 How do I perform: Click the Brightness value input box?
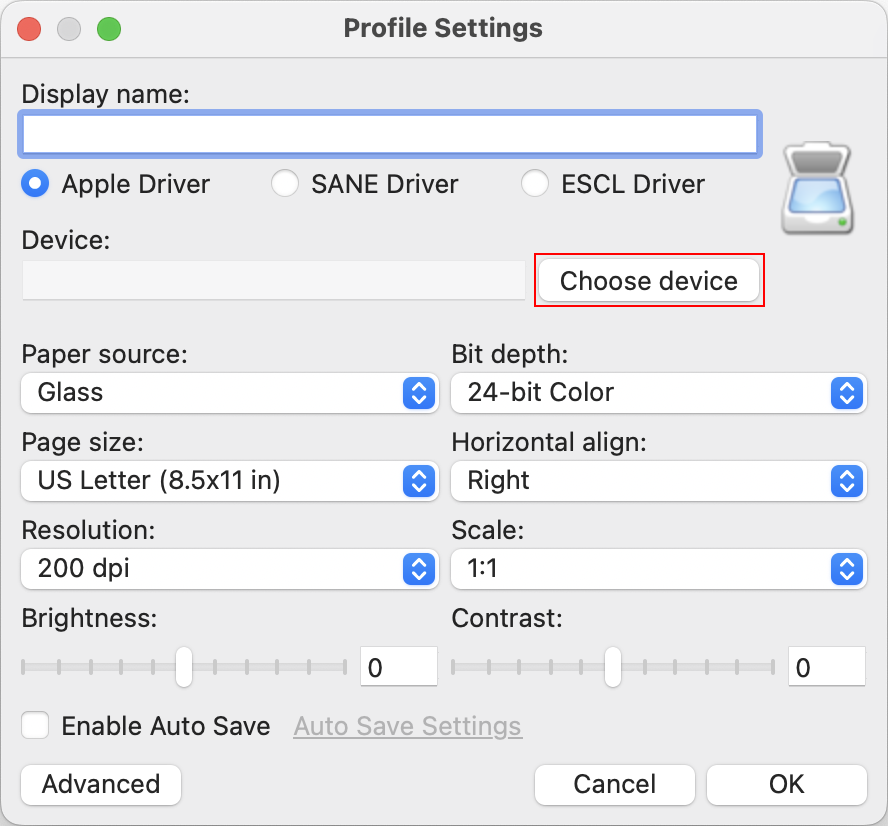(398, 667)
